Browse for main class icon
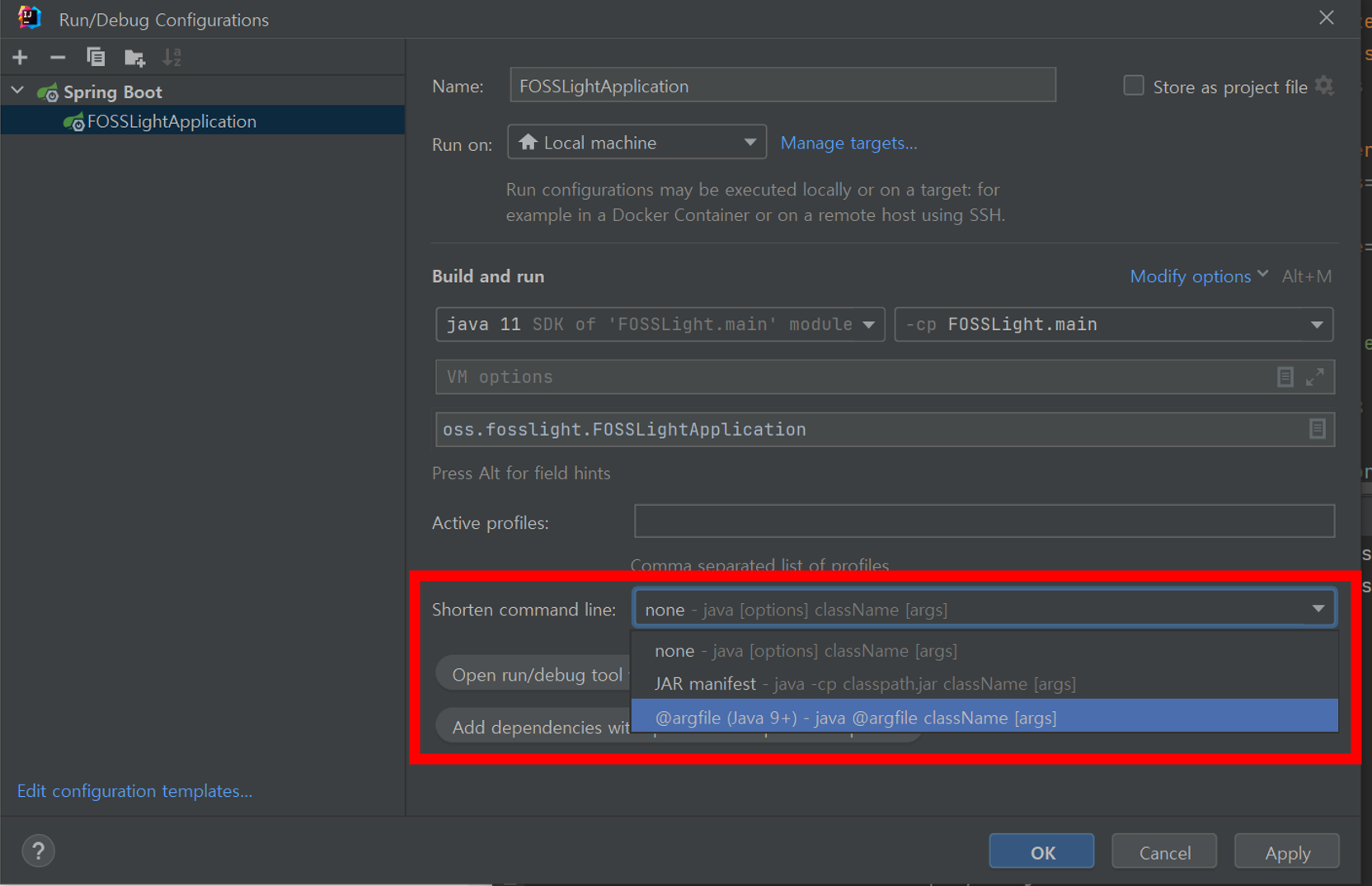Image resolution: width=1372 pixels, height=886 pixels. pyautogui.click(x=1317, y=429)
